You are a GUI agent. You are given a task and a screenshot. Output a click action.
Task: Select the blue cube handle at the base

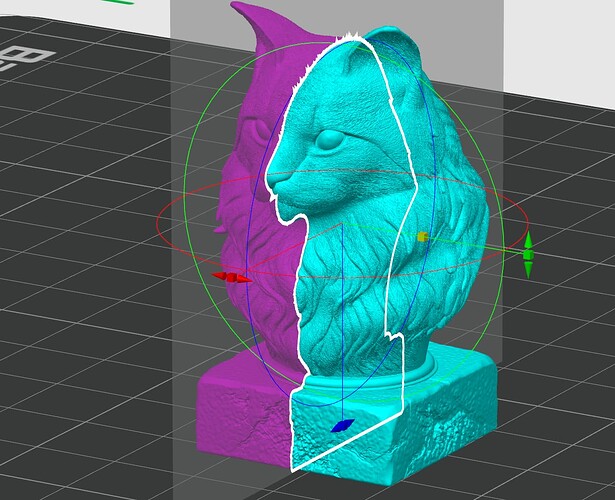[x=342, y=425]
